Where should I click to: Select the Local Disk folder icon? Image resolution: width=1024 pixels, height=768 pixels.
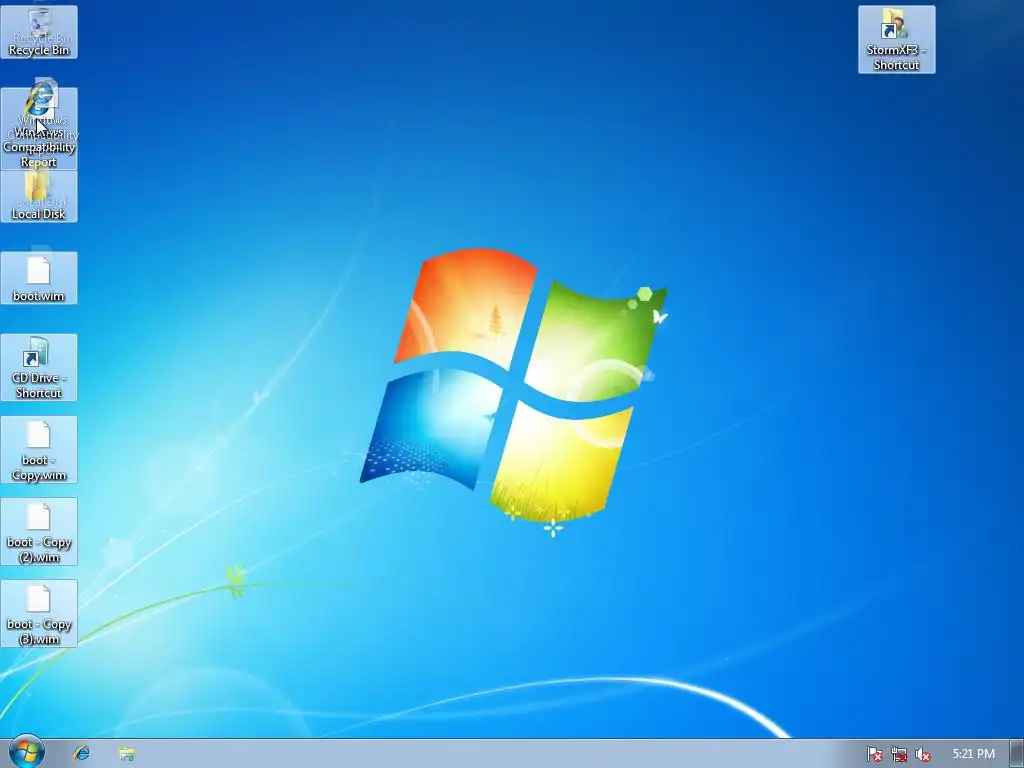point(39,197)
